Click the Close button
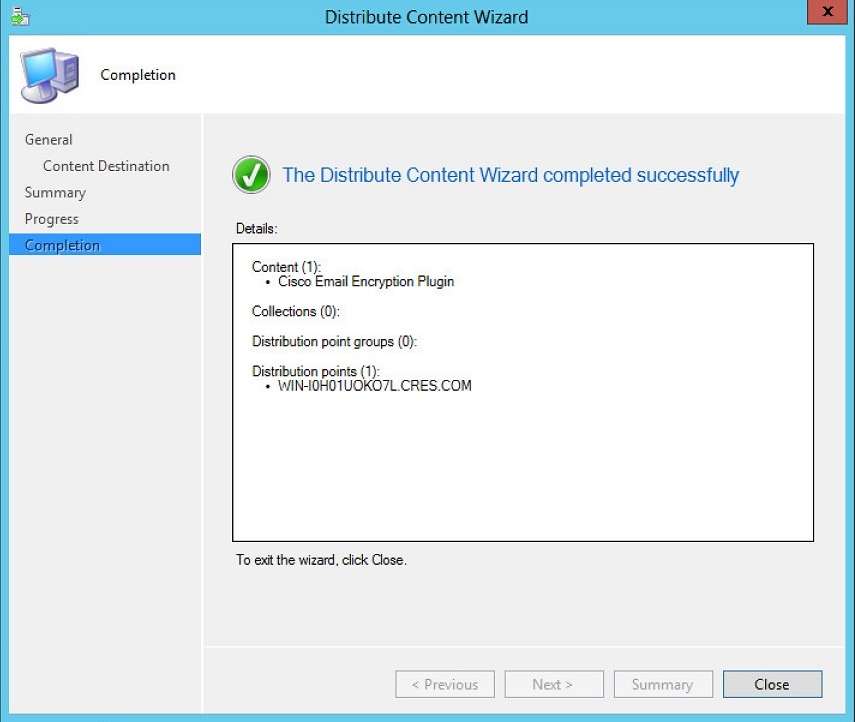The height and width of the screenshot is (722, 855). click(x=771, y=684)
